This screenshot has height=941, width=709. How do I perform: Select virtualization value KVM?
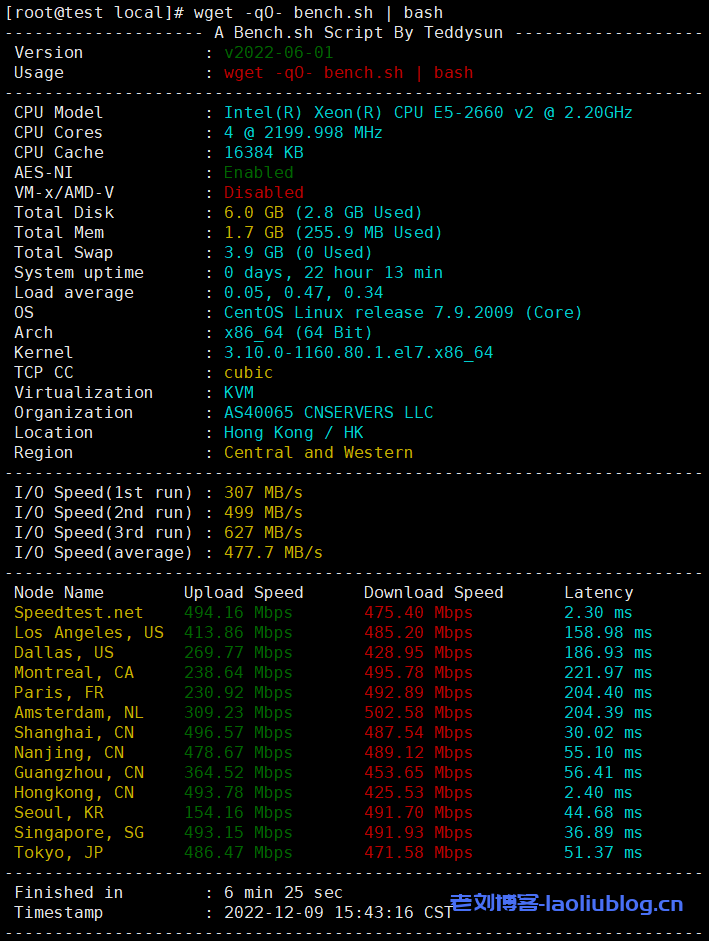tap(239, 392)
